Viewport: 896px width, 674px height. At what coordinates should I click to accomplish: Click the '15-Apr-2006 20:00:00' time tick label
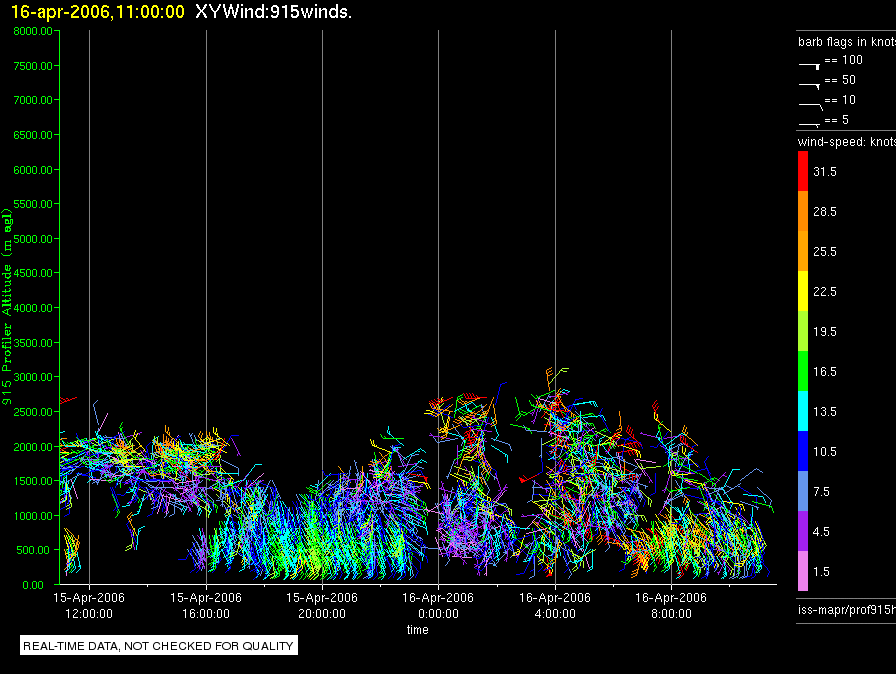coord(322,605)
